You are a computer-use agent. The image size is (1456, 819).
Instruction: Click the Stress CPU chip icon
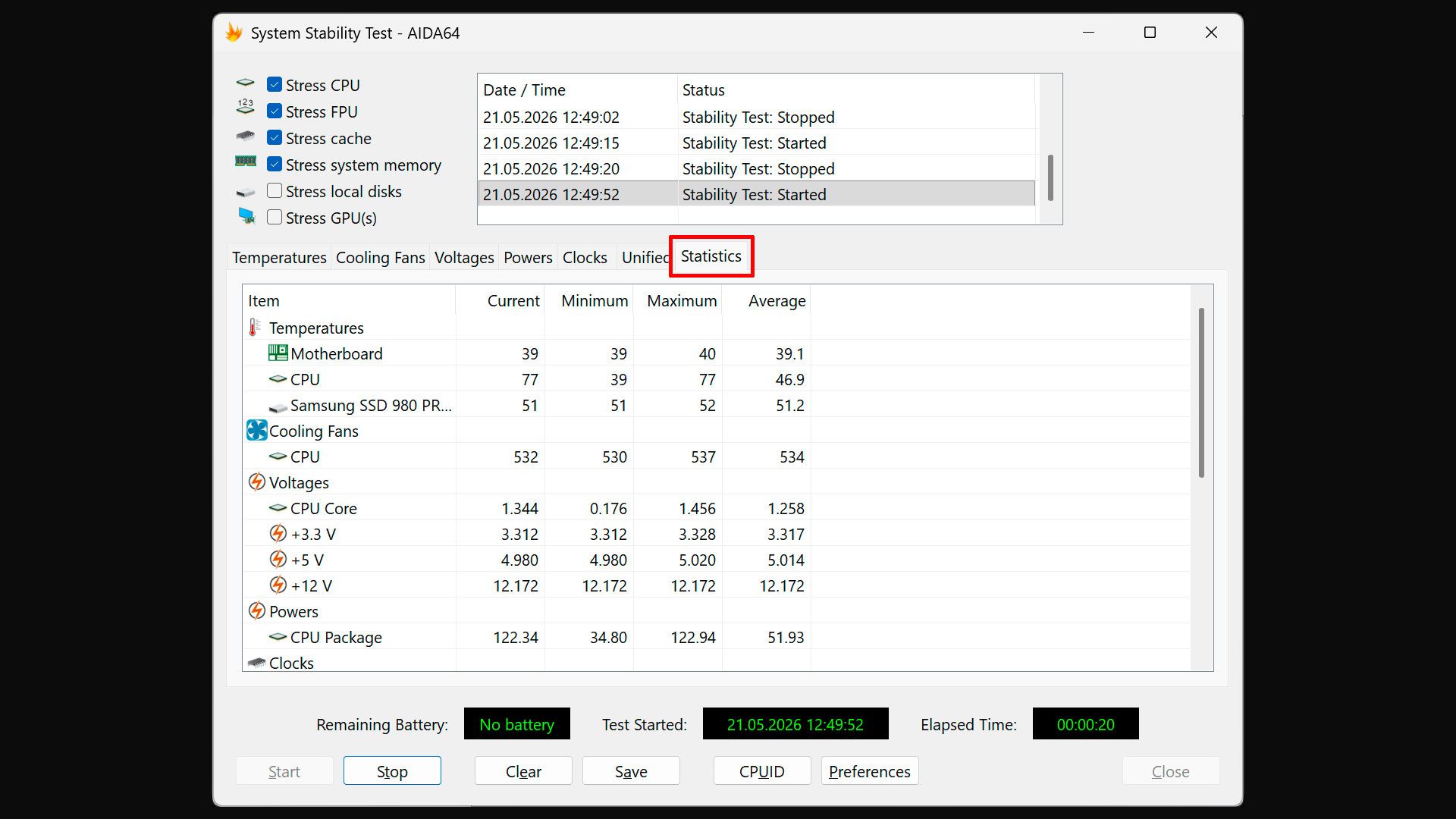pos(245,83)
